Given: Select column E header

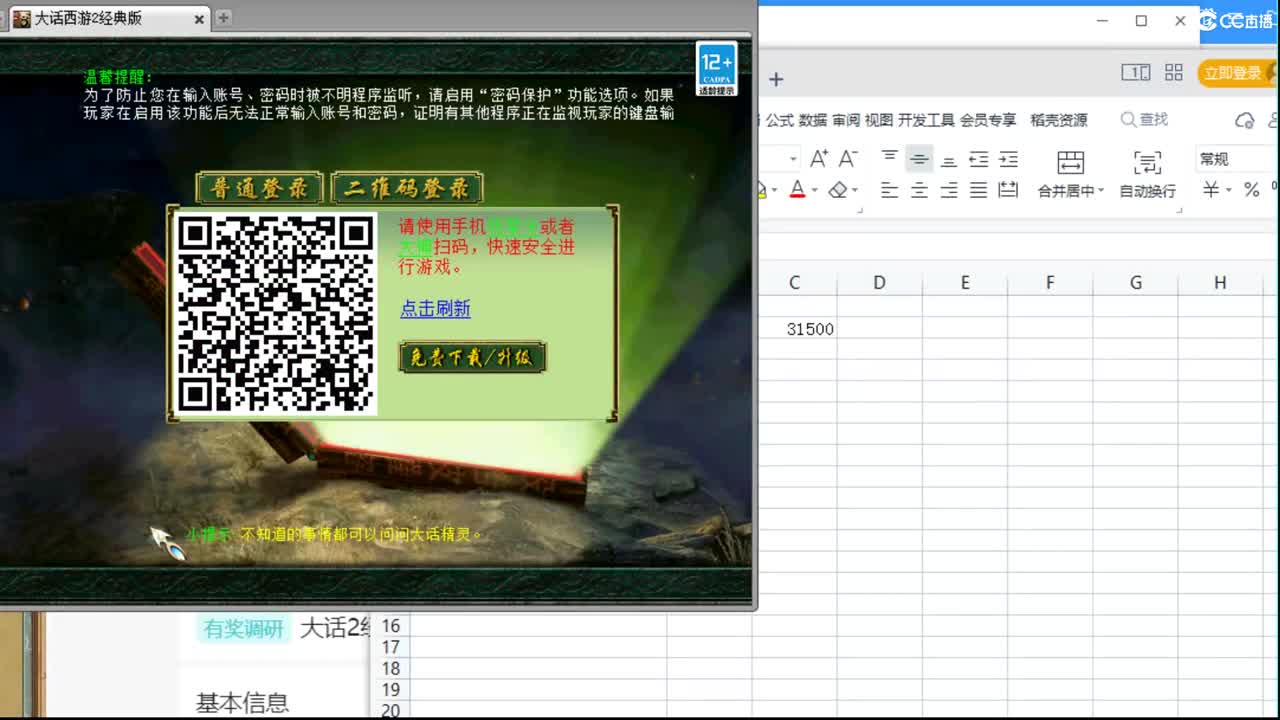Looking at the screenshot, I should point(965,283).
